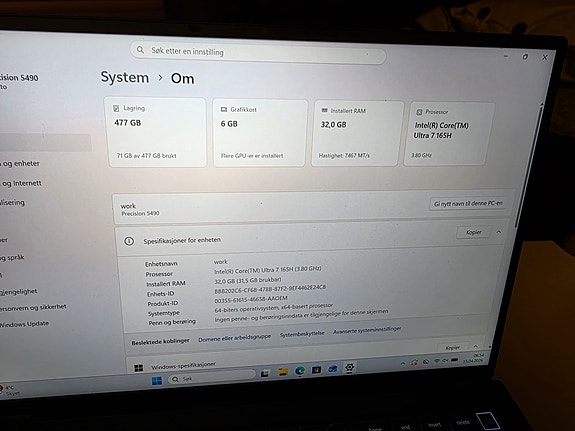This screenshot has width=575, height=431.
Task: Click Gi nytt navn til denne PC-en
Action: 468,203
